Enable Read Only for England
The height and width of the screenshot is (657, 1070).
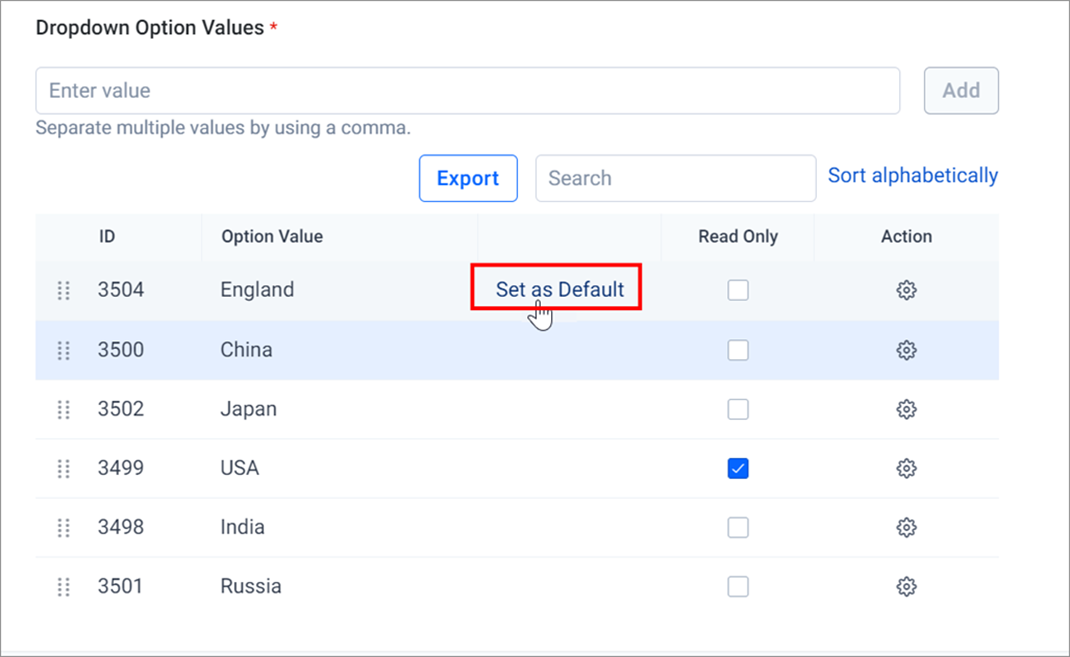click(x=738, y=290)
